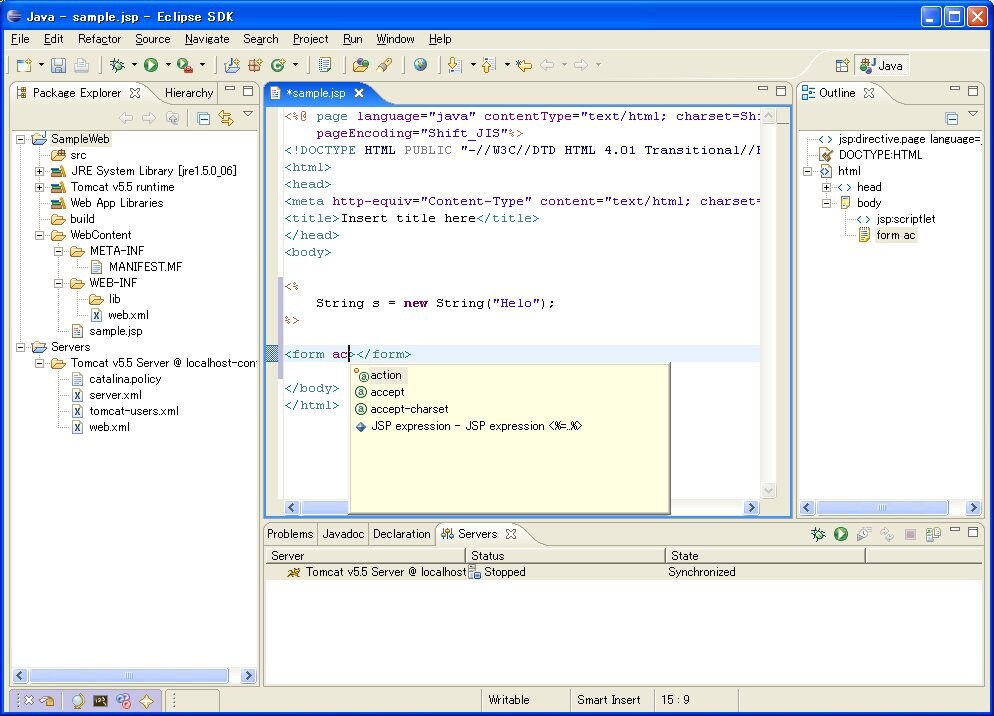Minimize the Servers view panel
Screen dimensions: 994x716
[x=955, y=530]
